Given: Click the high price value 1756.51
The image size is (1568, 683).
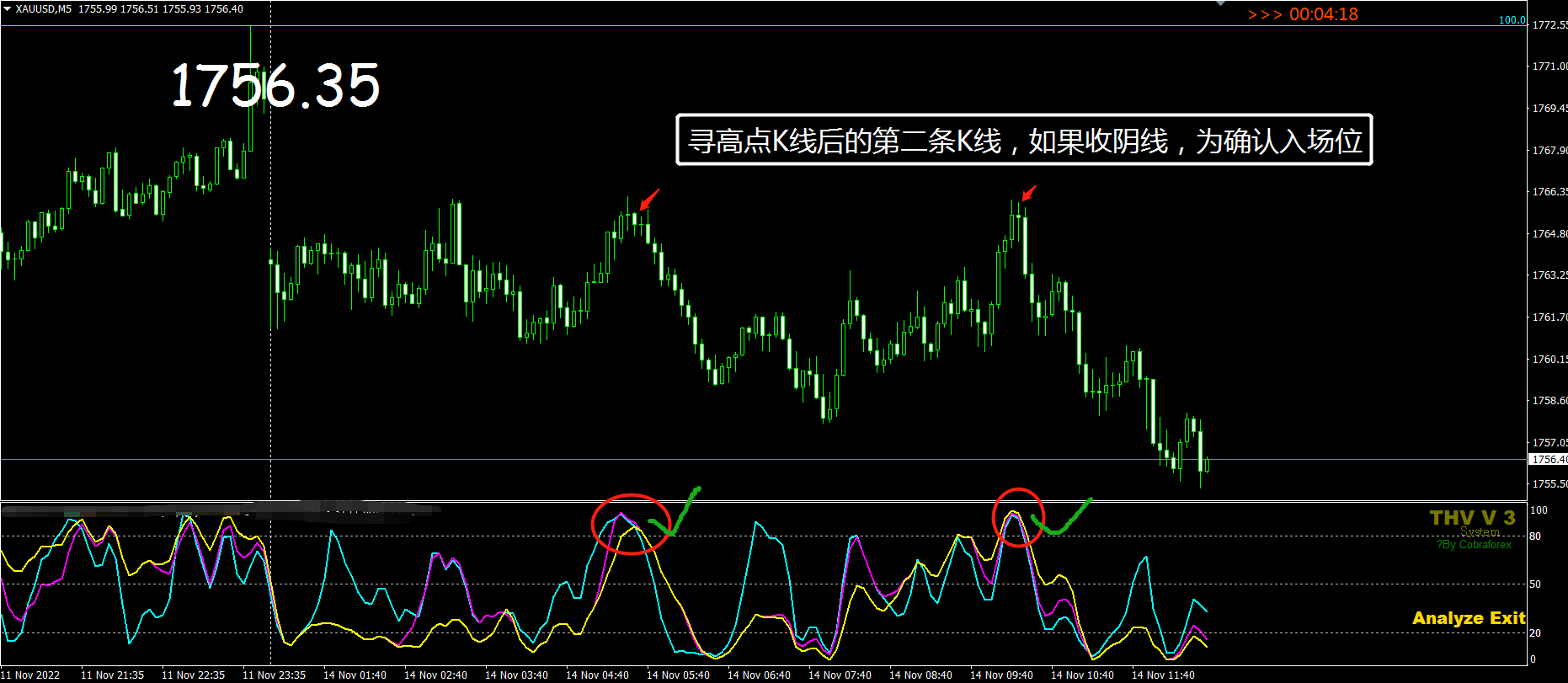Looking at the screenshot, I should click(x=140, y=9).
